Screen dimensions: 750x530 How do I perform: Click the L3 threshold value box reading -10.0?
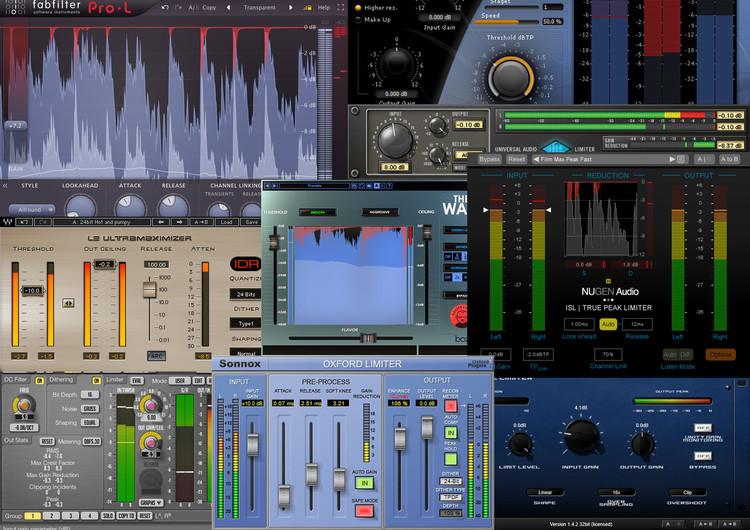(x=33, y=290)
